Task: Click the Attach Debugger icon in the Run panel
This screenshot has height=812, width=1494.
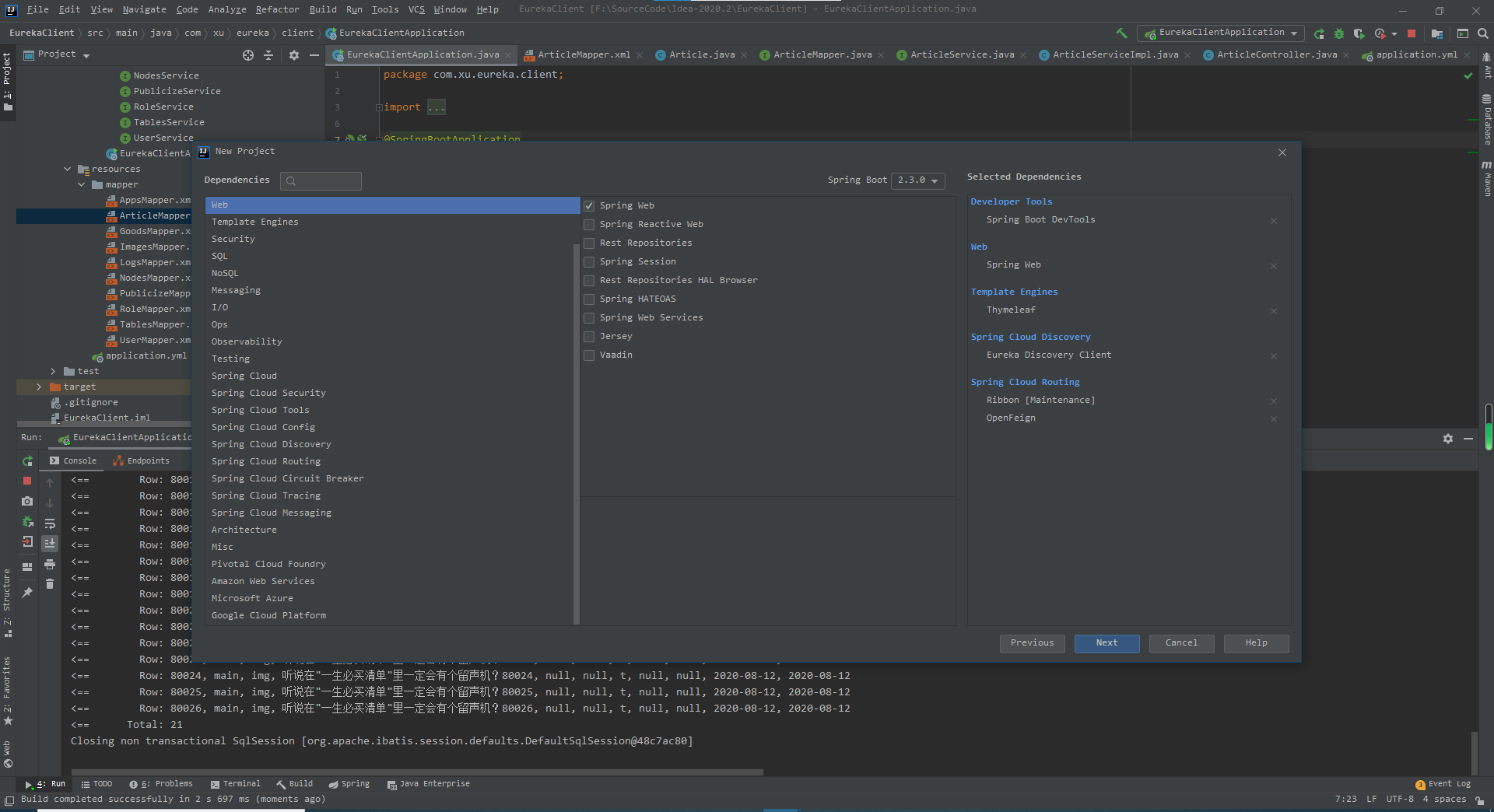Action: point(27,522)
